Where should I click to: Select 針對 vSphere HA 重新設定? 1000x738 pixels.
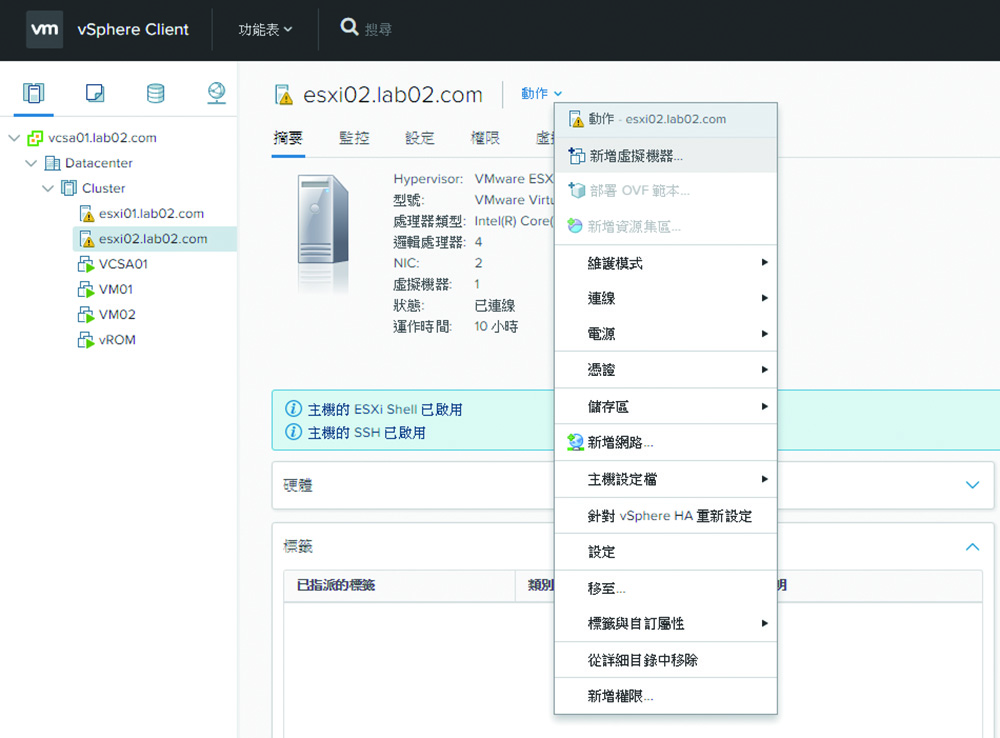point(666,515)
